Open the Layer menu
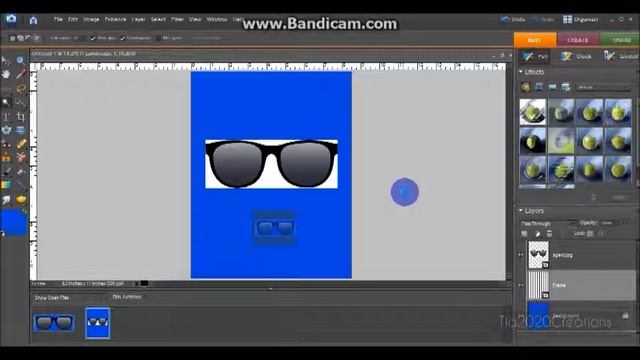 pos(138,19)
